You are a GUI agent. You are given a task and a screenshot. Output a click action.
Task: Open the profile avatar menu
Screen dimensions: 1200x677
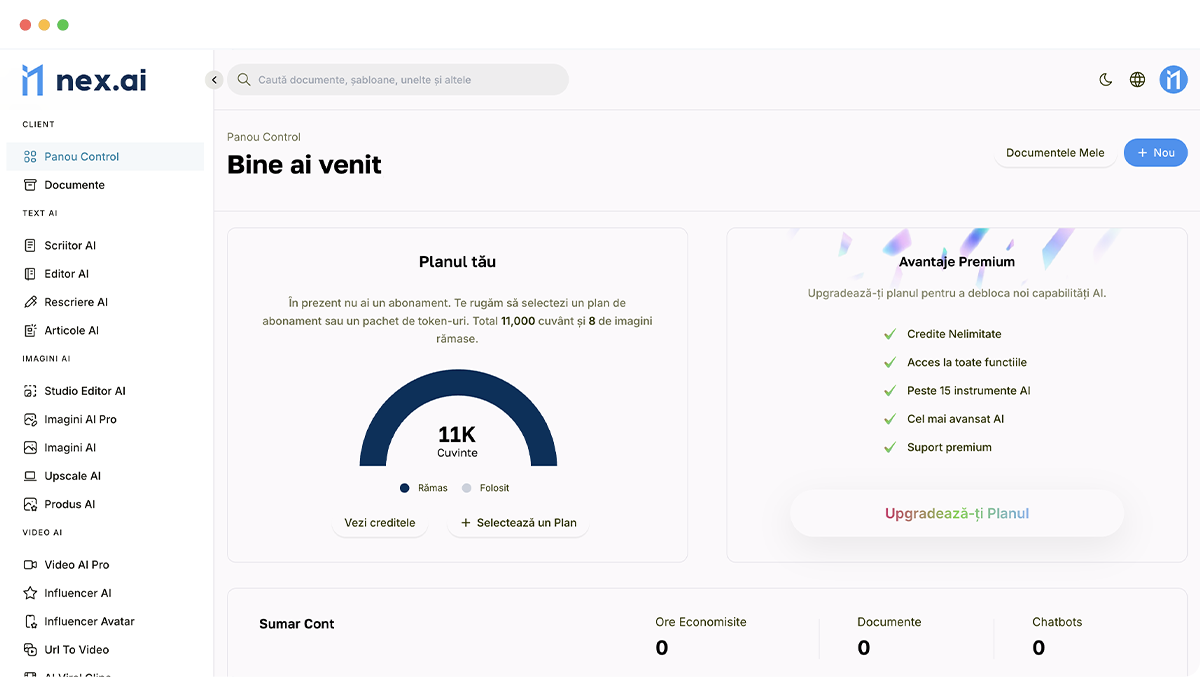(x=1173, y=79)
